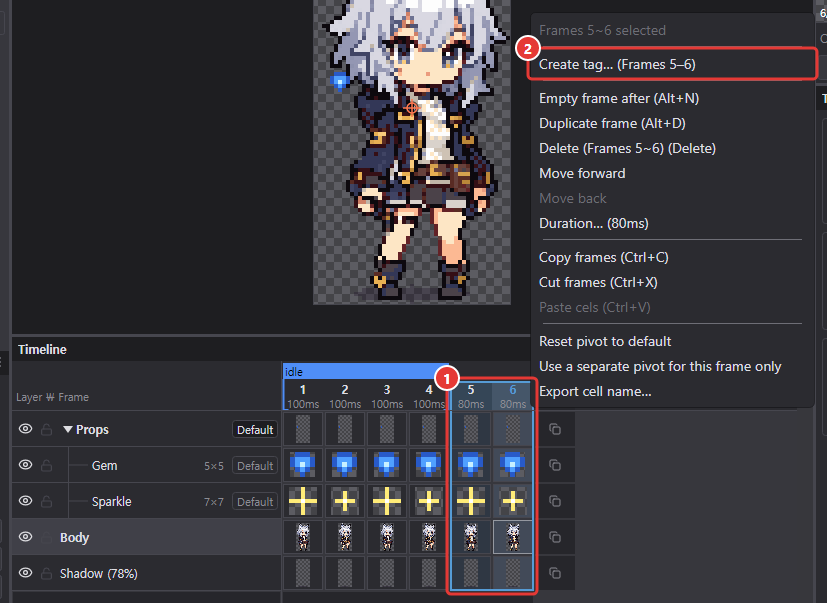Hide the Body layer
Screen dimensions: 827x603
coord(25,537)
